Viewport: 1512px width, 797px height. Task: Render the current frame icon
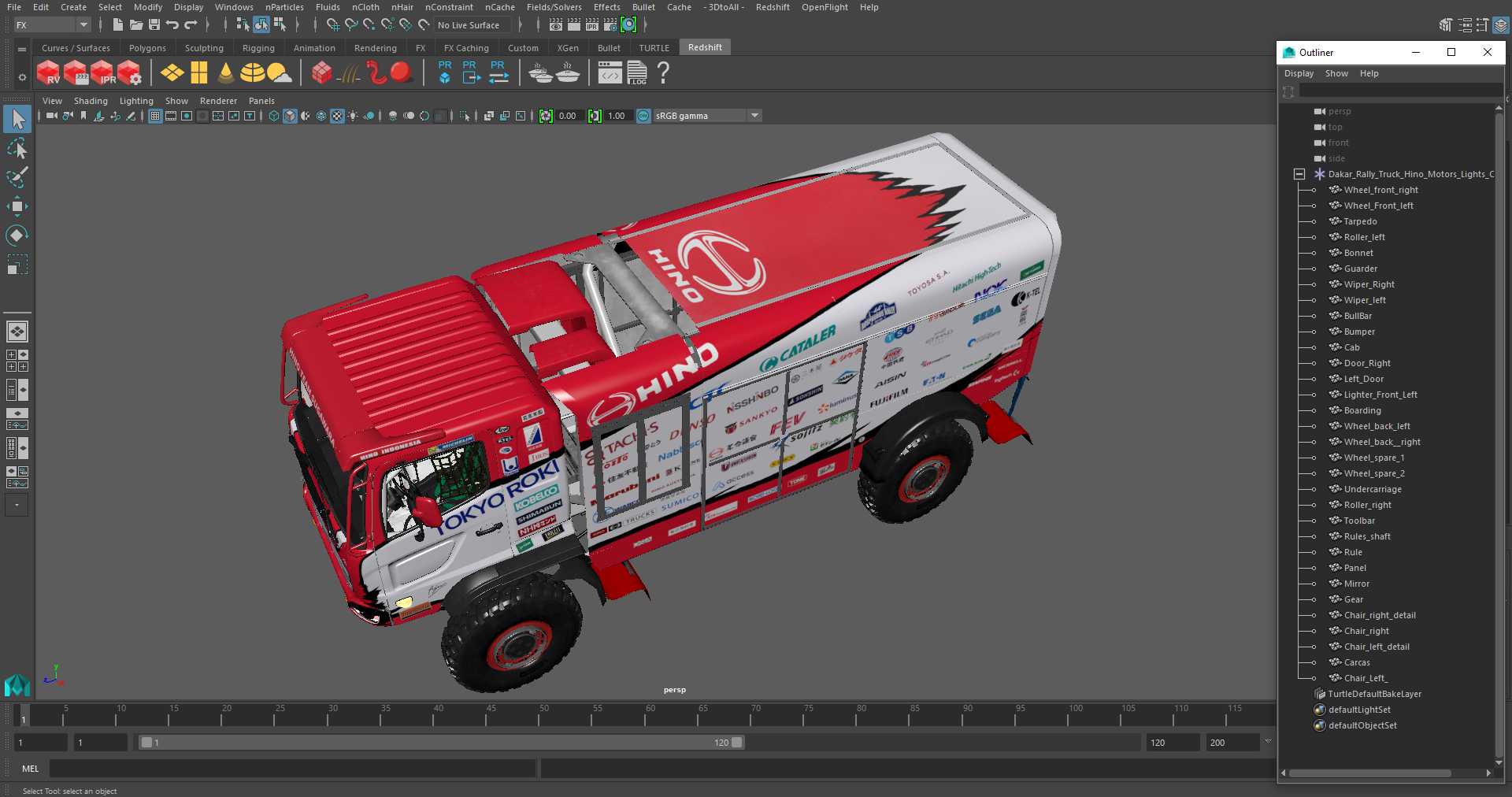[x=573, y=25]
